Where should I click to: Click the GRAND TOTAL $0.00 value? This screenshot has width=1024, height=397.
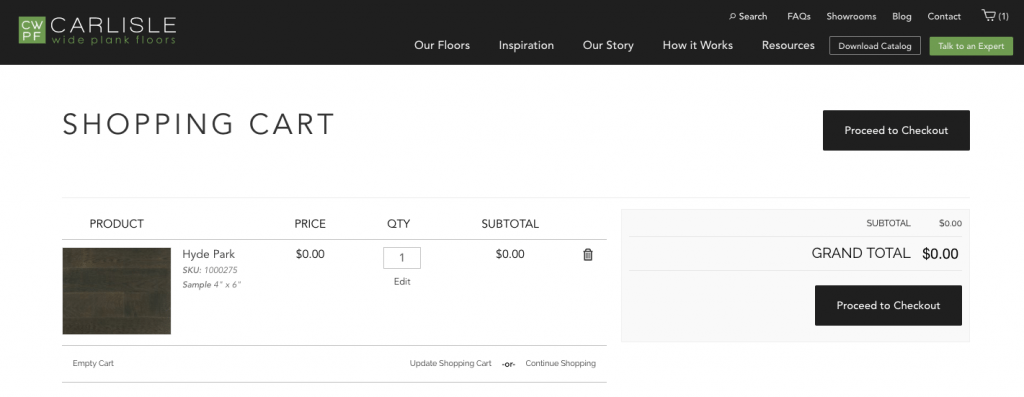[x=940, y=254]
